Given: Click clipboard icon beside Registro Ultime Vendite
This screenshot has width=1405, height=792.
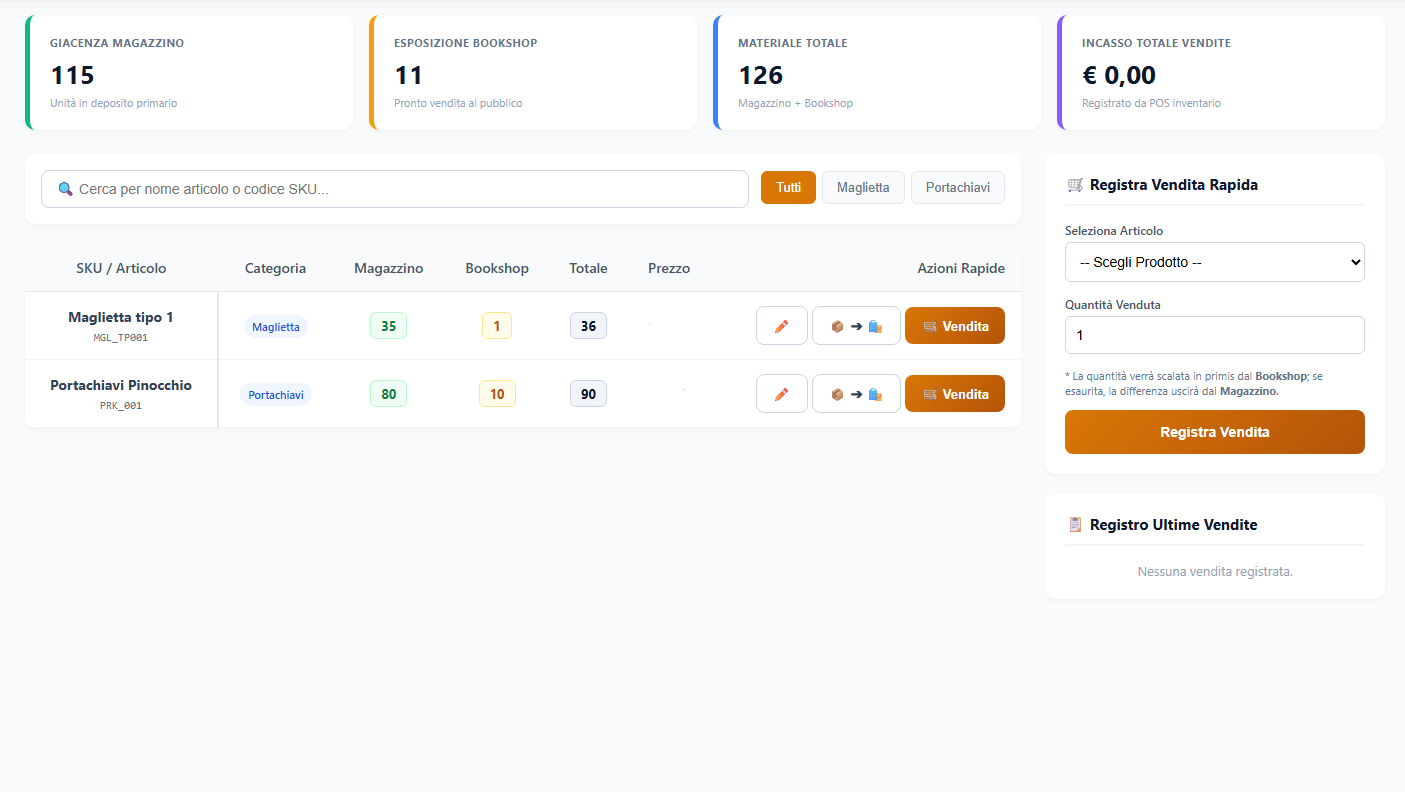Looking at the screenshot, I should click(x=1075, y=525).
